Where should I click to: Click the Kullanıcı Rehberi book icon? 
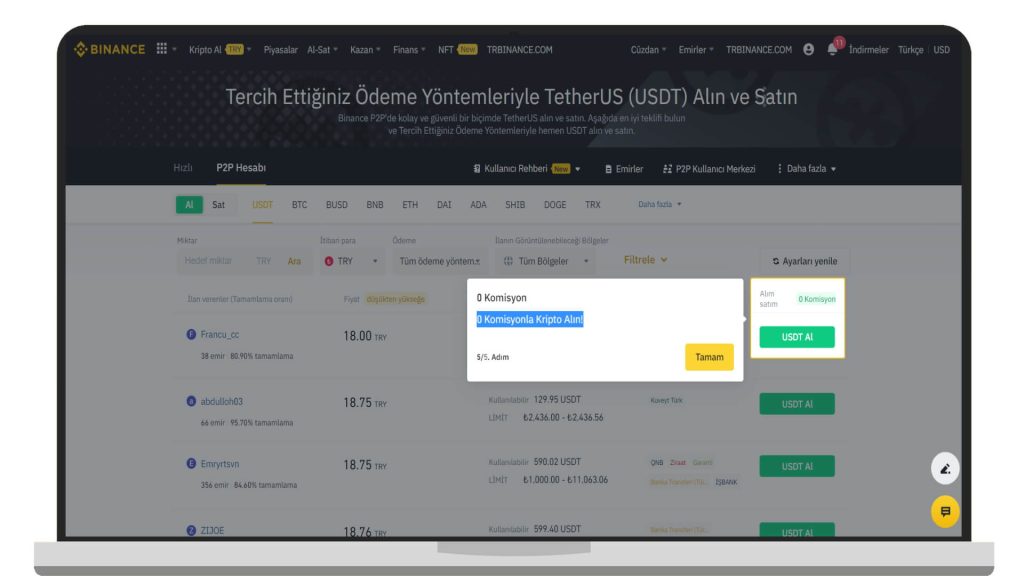coord(477,169)
